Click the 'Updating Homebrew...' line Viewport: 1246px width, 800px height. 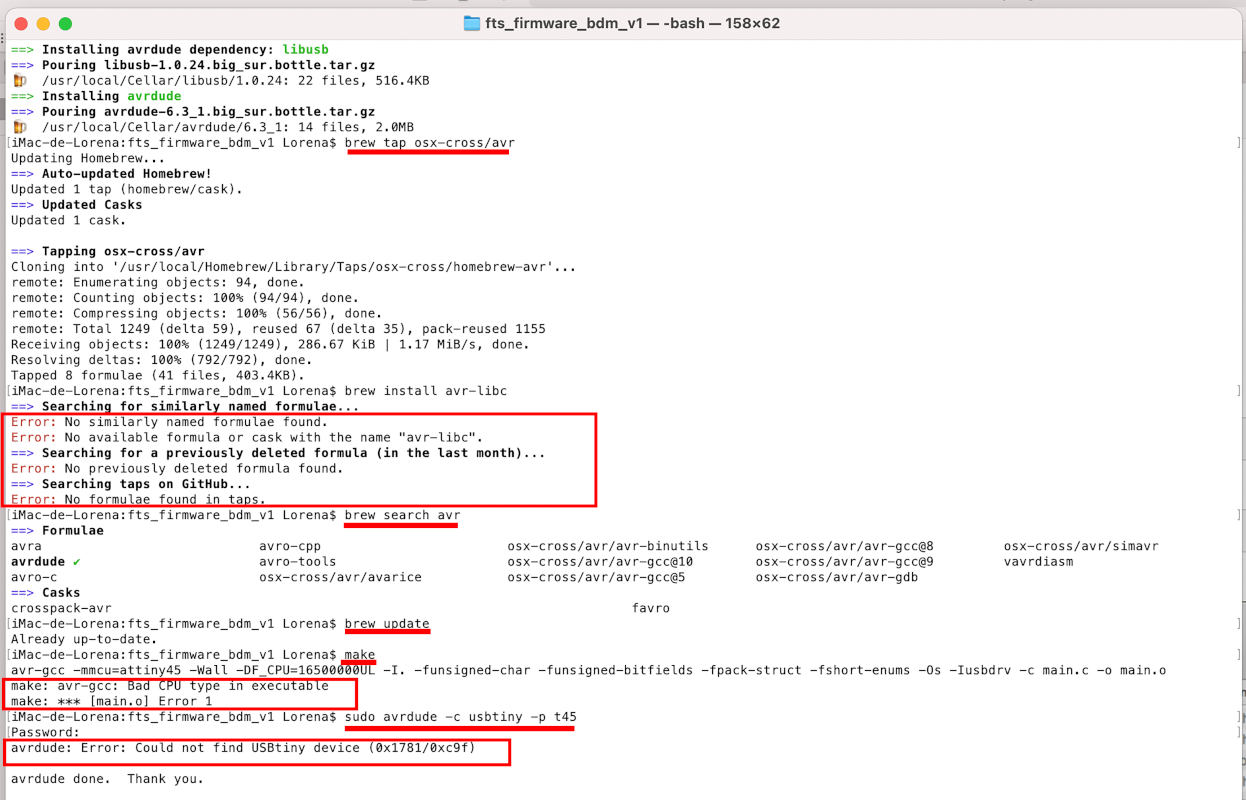pyautogui.click(x=88, y=158)
